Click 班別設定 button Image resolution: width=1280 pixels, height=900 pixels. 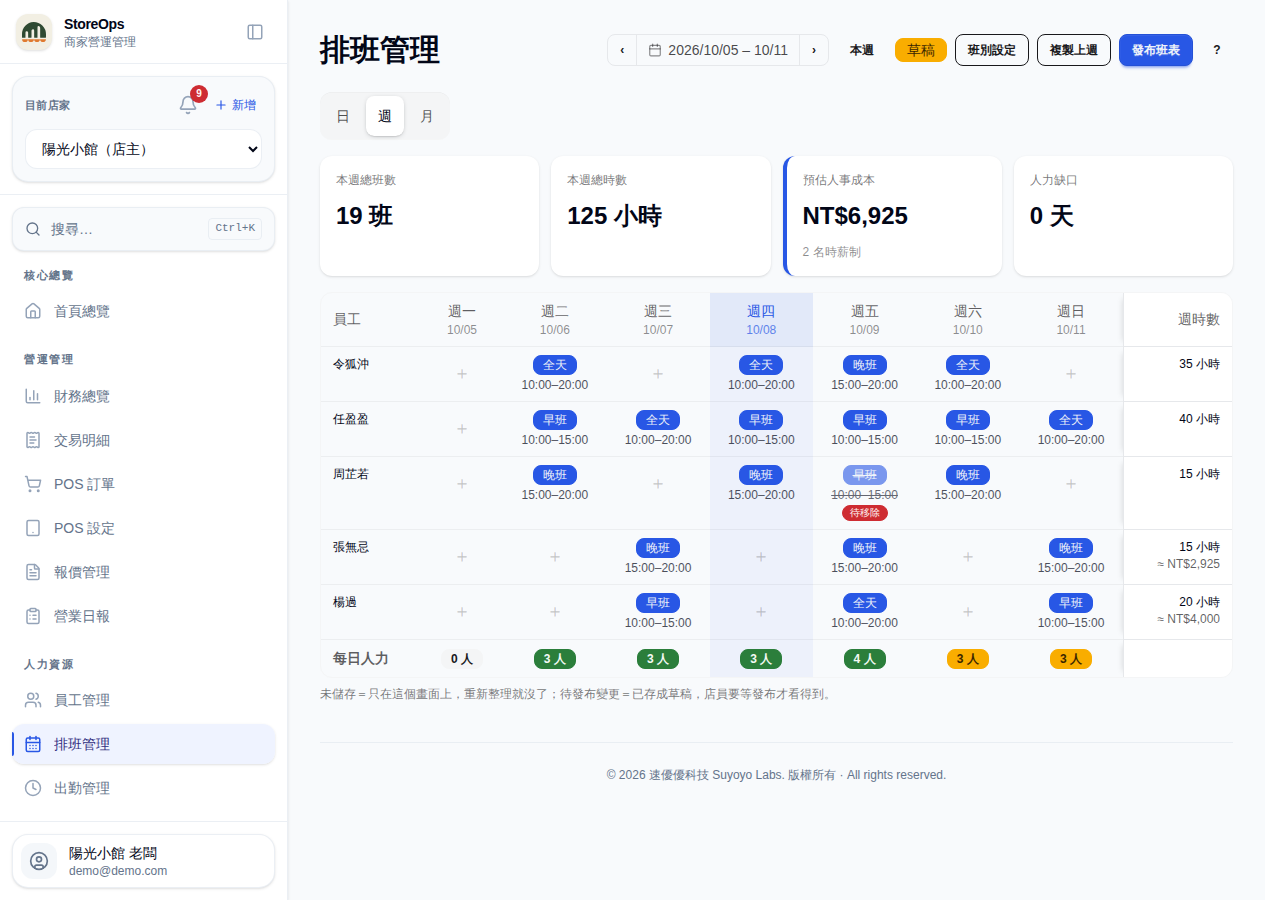pos(992,50)
